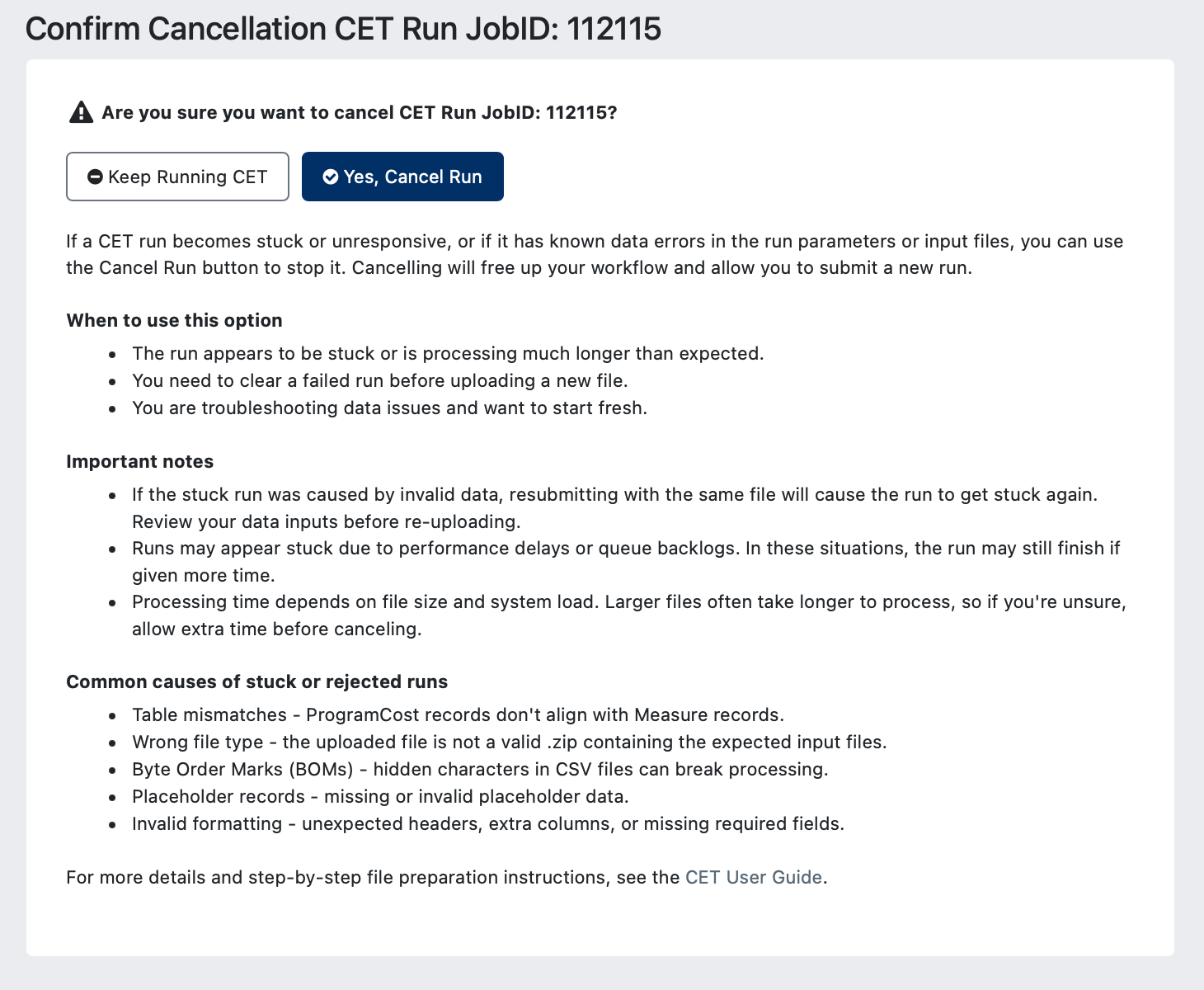The height and width of the screenshot is (990, 1204).
Task: Confirm with the Yes, Cancel Run button
Action: click(402, 177)
